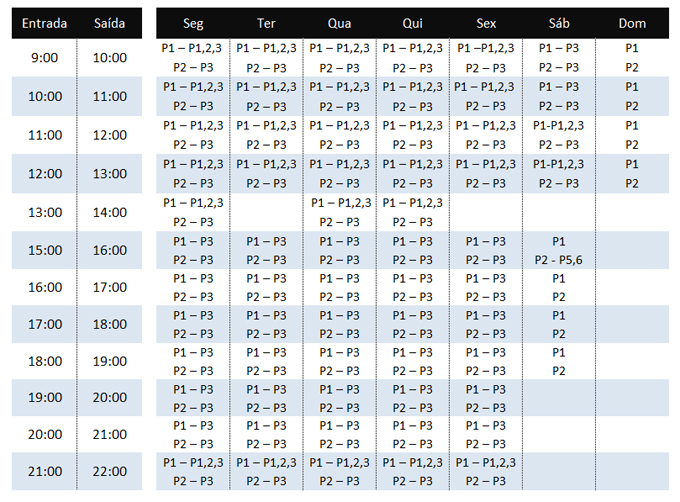
Task: Select the 18:00 Entrada time cell
Action: tap(44, 361)
